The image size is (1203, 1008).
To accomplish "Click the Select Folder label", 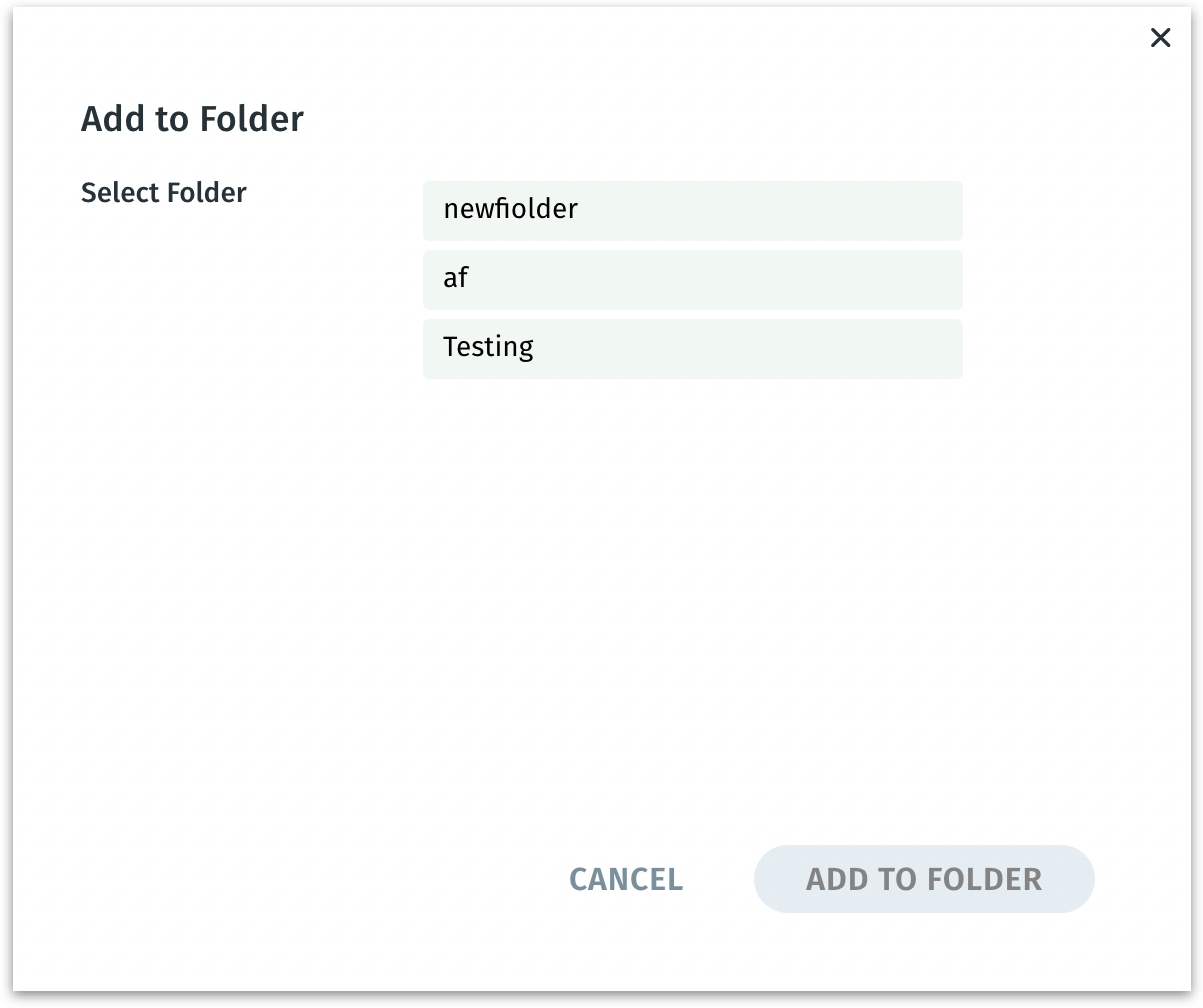I will click(x=163, y=192).
